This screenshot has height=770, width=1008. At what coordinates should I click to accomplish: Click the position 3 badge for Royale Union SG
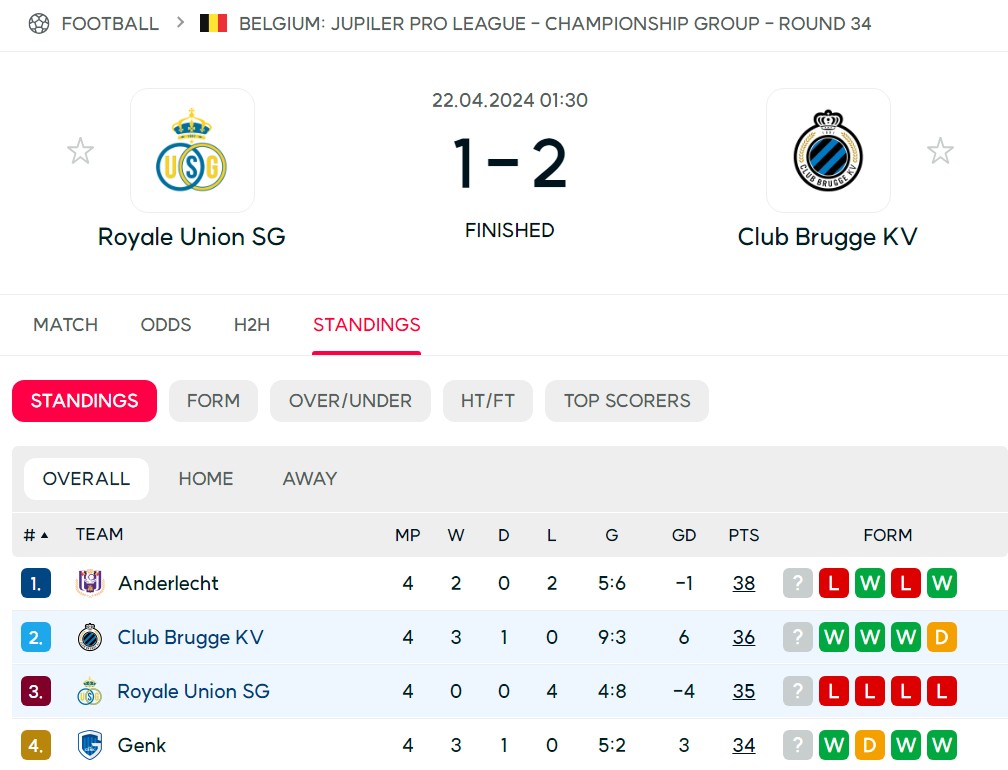pos(35,691)
